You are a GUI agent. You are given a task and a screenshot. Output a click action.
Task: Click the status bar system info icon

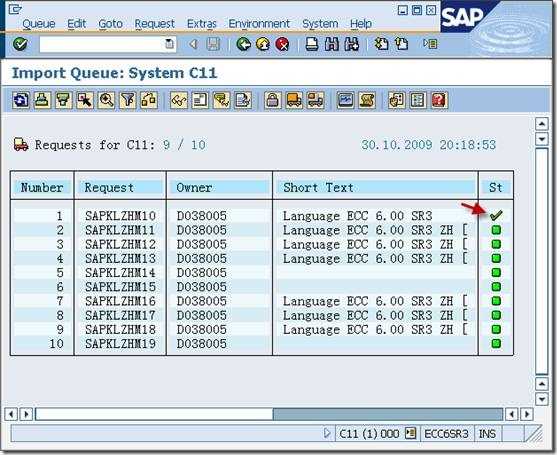410,433
